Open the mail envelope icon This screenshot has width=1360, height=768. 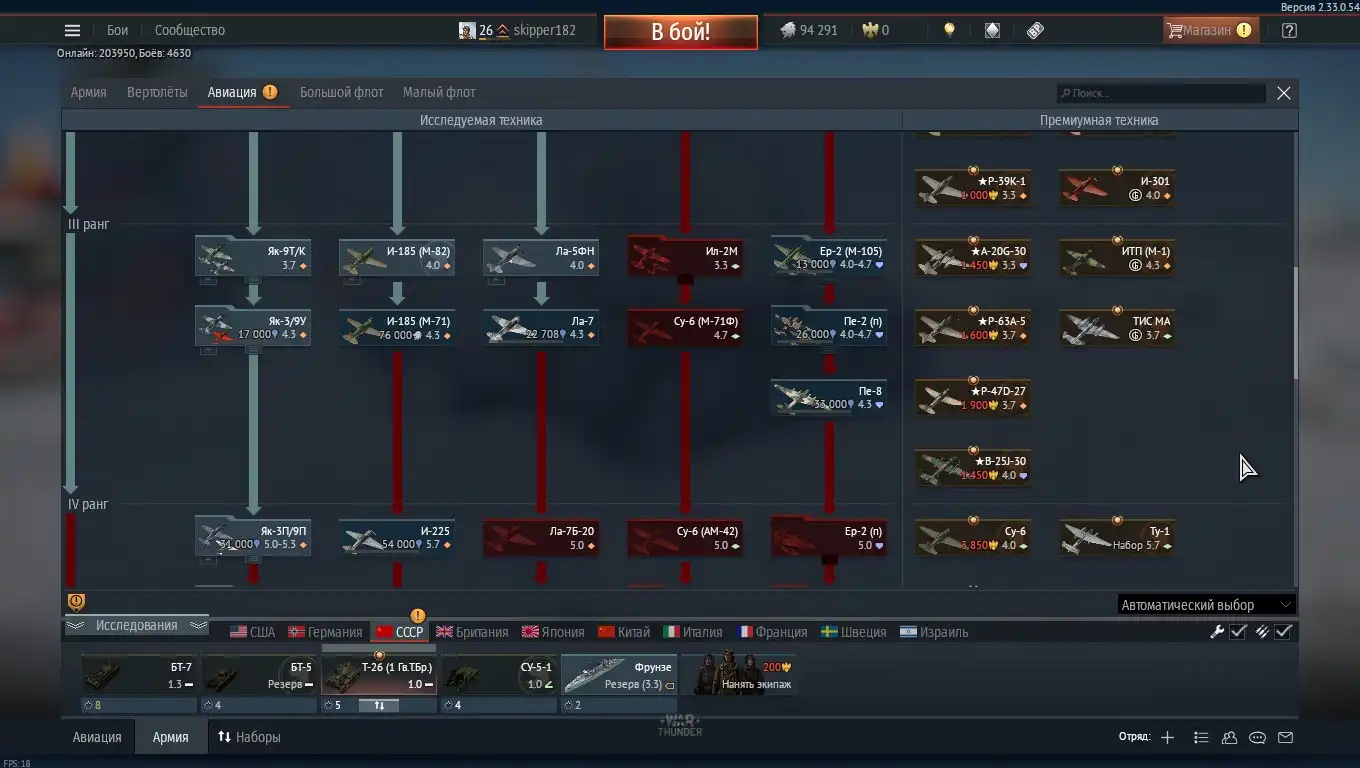click(1286, 738)
